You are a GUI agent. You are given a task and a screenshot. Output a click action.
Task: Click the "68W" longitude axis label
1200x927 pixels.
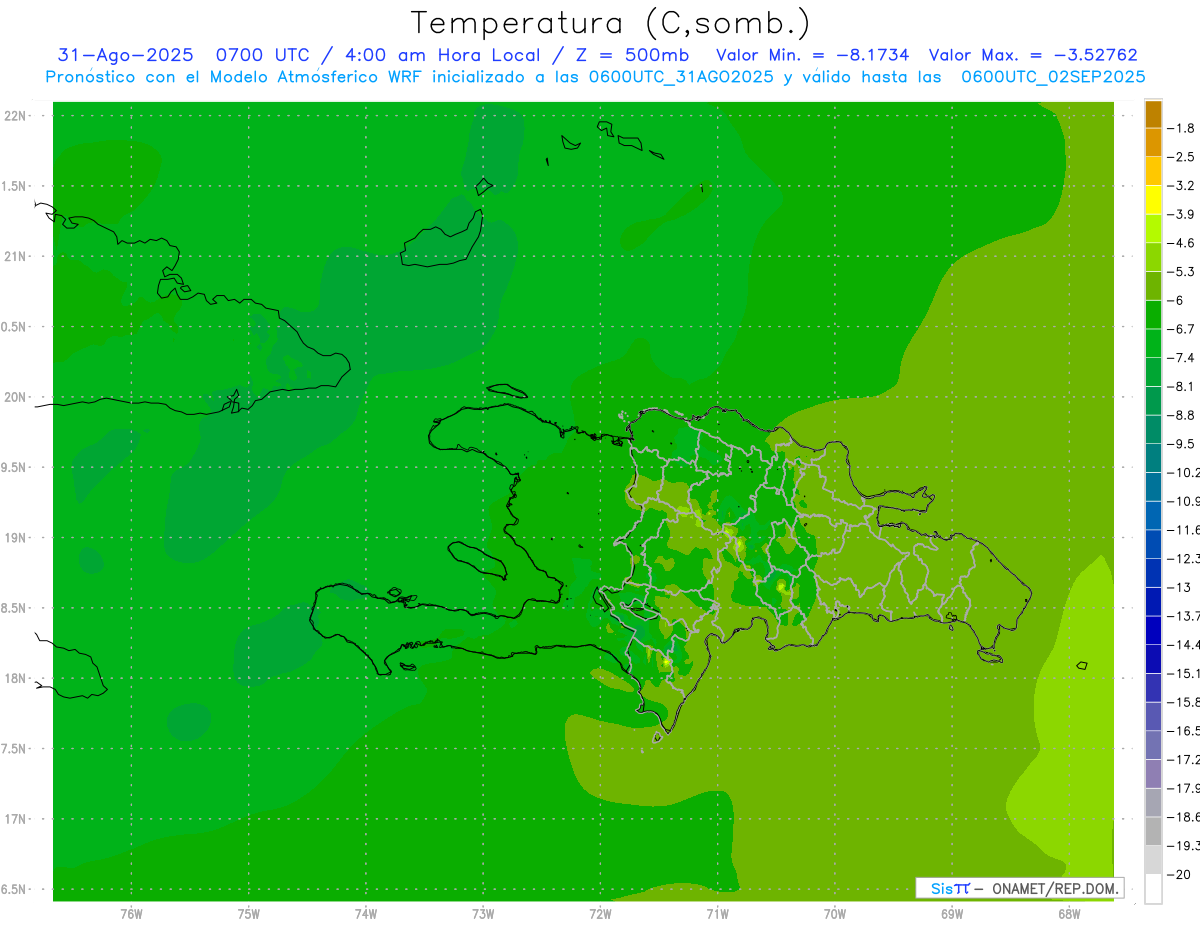1069,913
